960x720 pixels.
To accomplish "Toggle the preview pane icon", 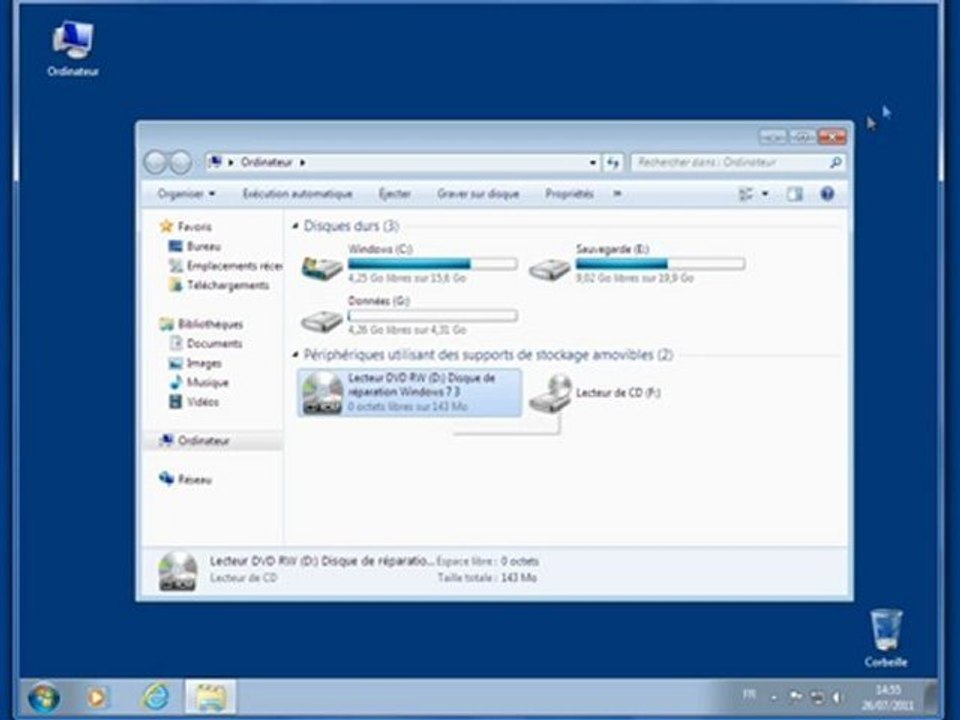I will click(795, 194).
